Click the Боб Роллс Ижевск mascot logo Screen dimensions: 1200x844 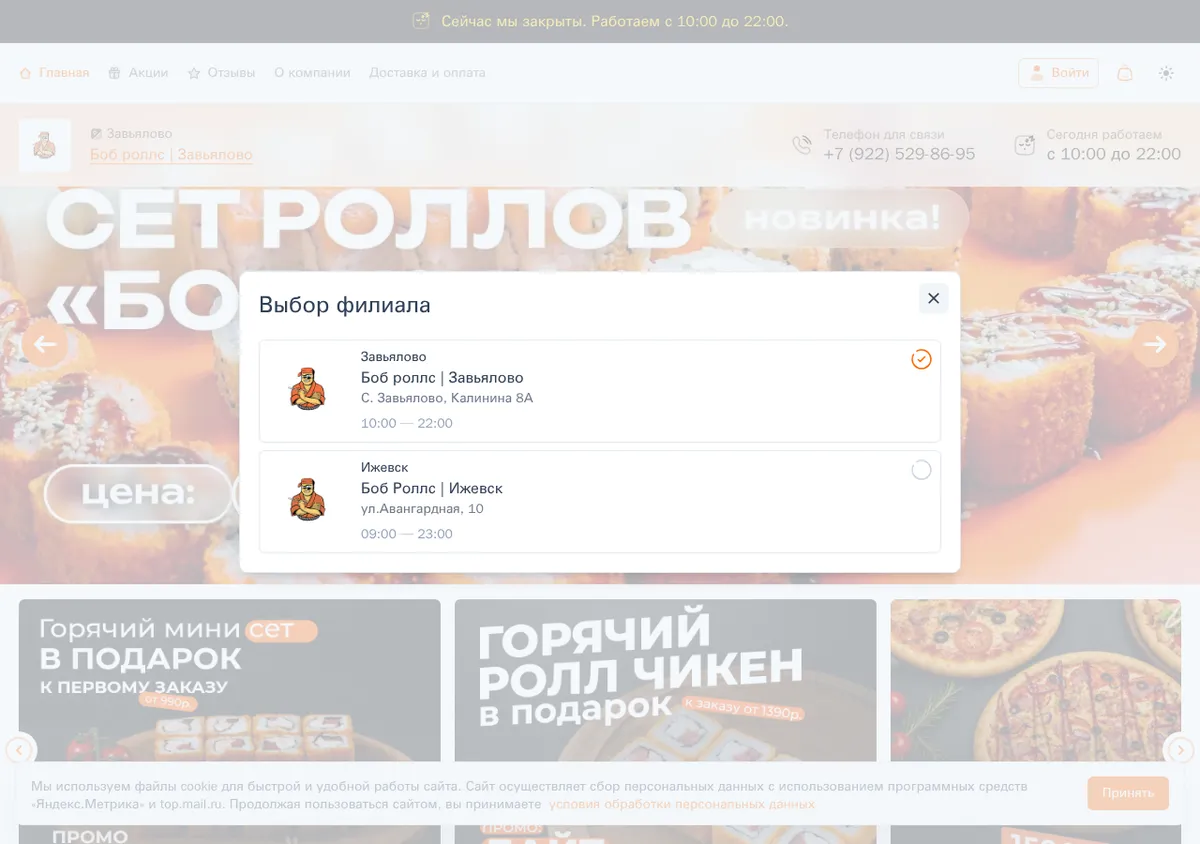coord(308,501)
